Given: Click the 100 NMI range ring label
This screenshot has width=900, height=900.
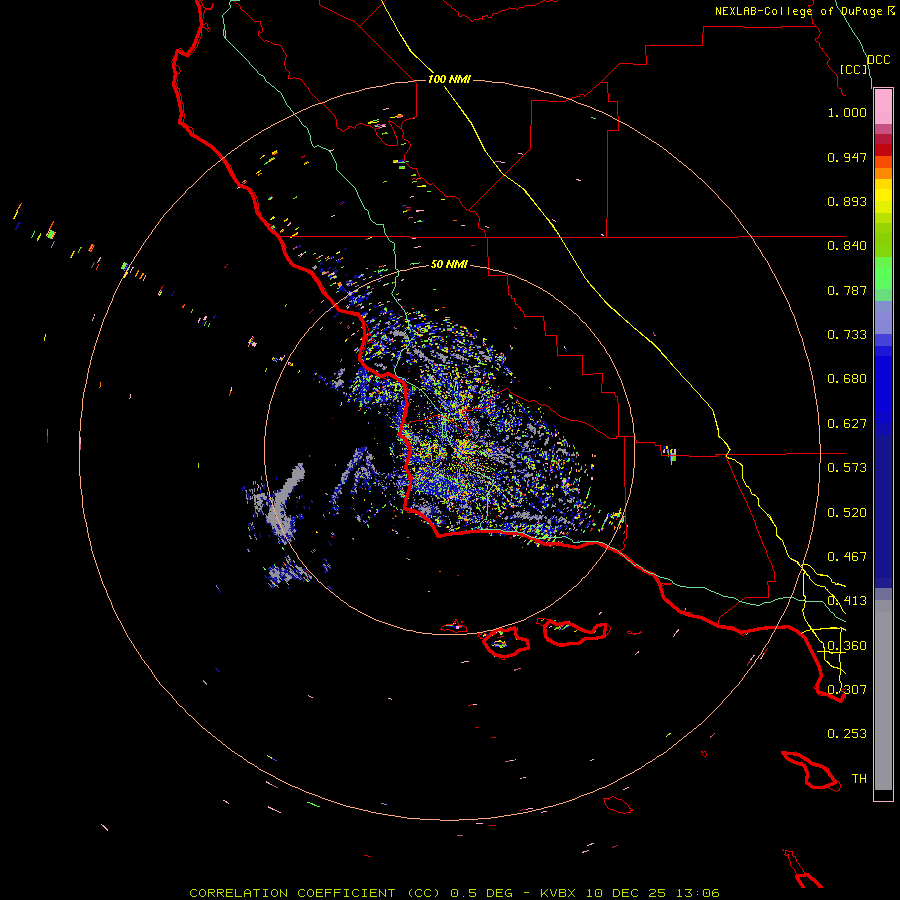Looking at the screenshot, I should (449, 79).
